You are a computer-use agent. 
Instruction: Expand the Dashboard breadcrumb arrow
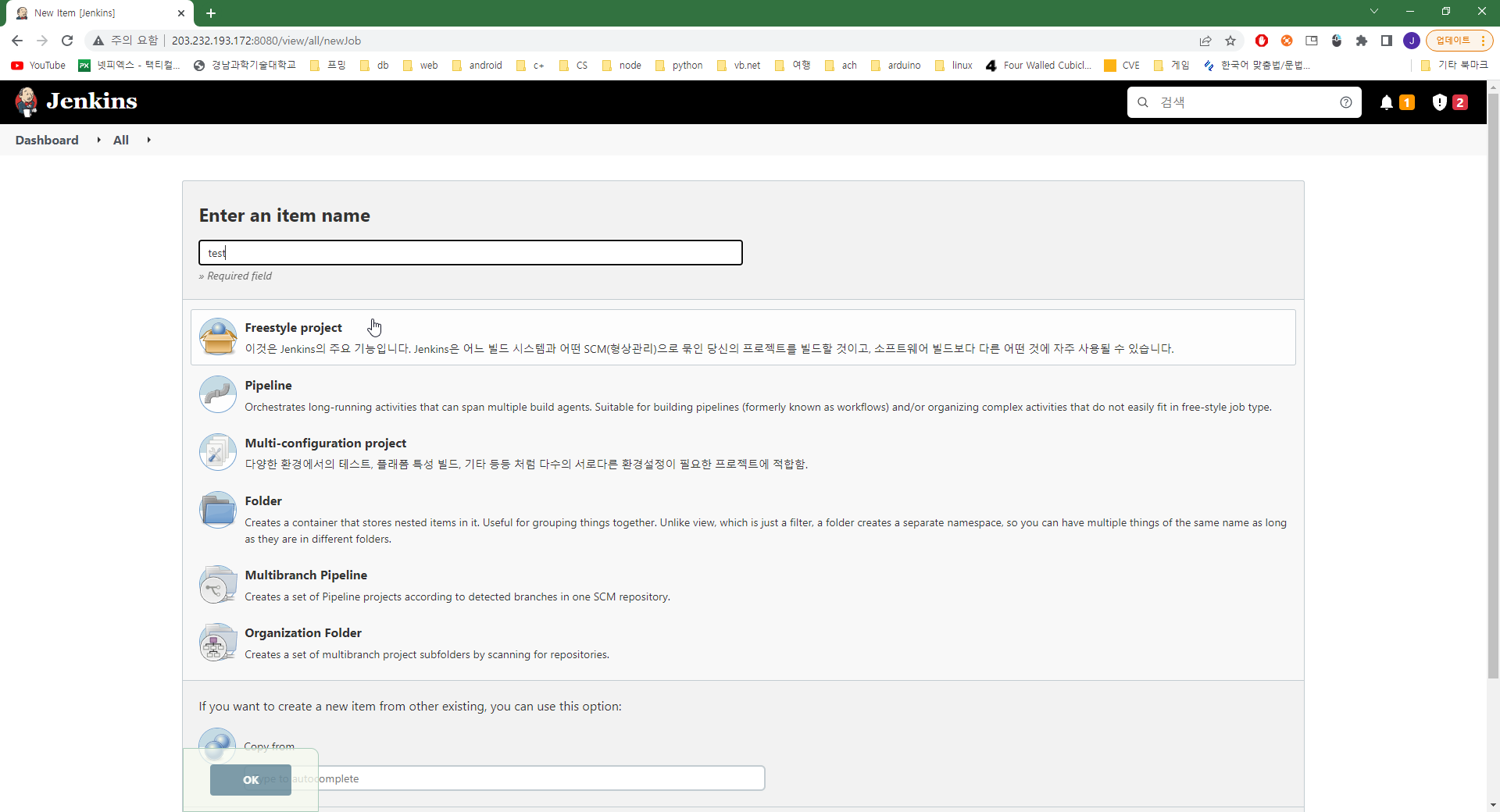[x=98, y=140]
